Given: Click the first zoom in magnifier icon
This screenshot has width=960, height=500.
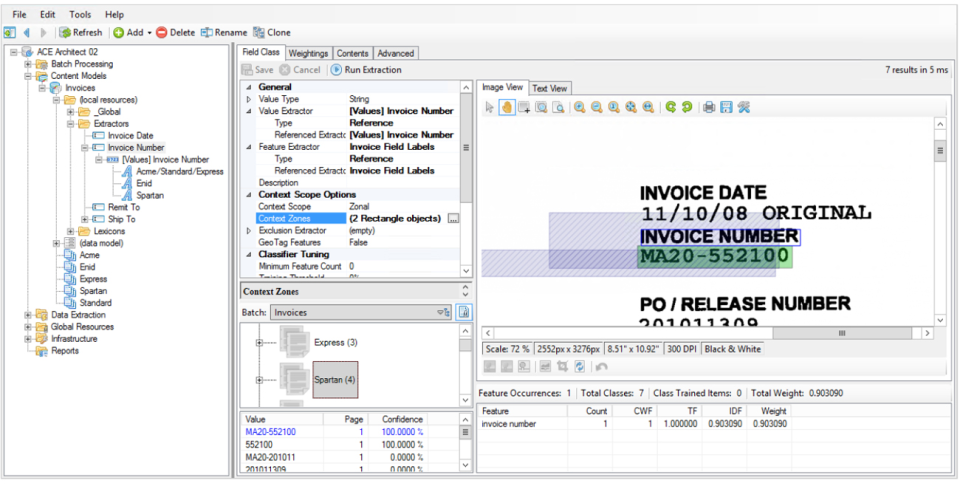Looking at the screenshot, I should click(579, 107).
